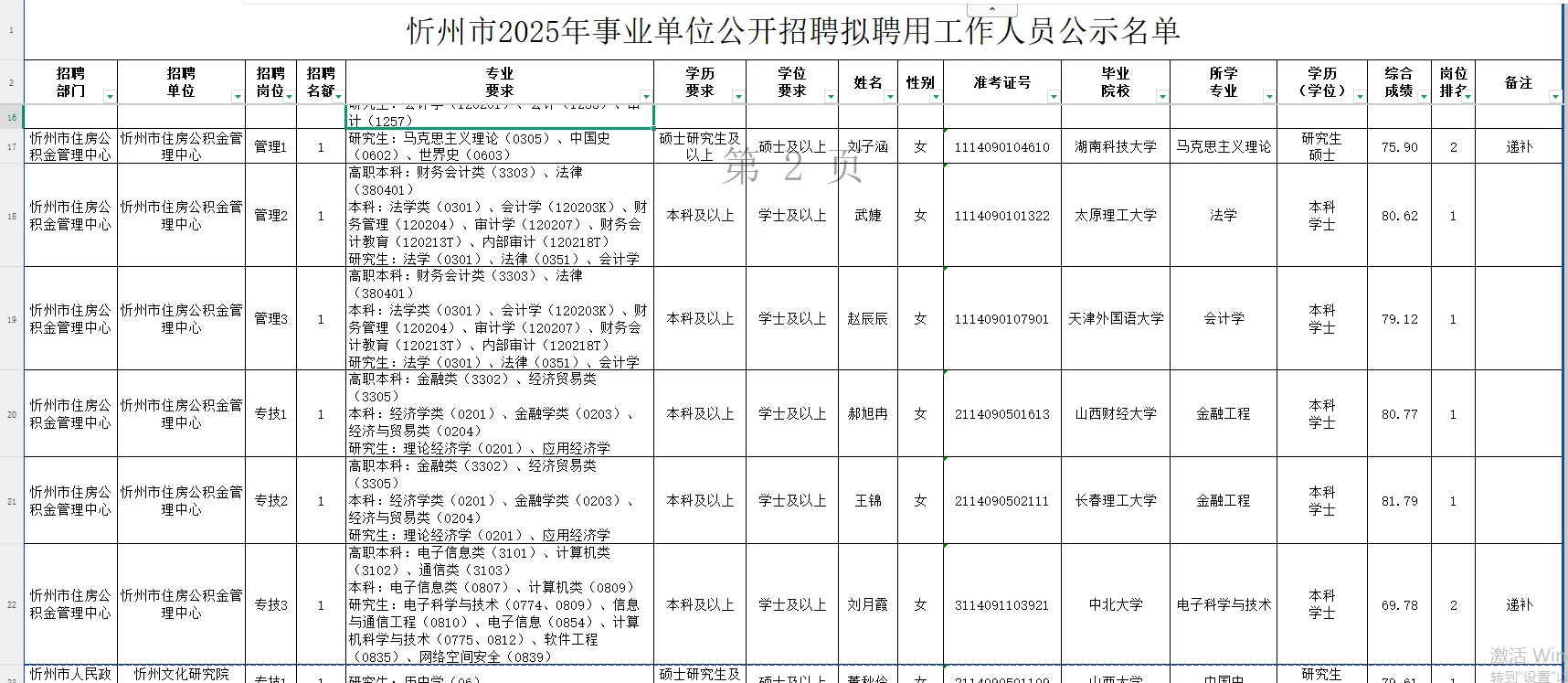
Task: Click exam number 2114090502111
Action: tap(1001, 501)
